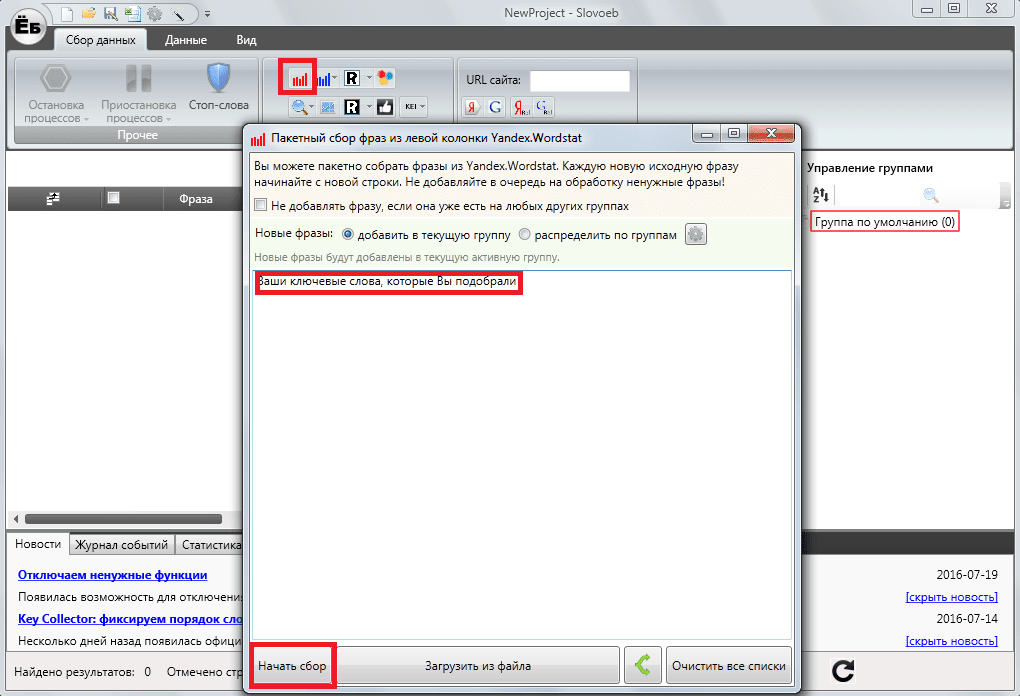Viewport: 1020px width, 696px height.
Task: Open 'Отключаем ненужные функции' news link
Action: click(x=113, y=574)
